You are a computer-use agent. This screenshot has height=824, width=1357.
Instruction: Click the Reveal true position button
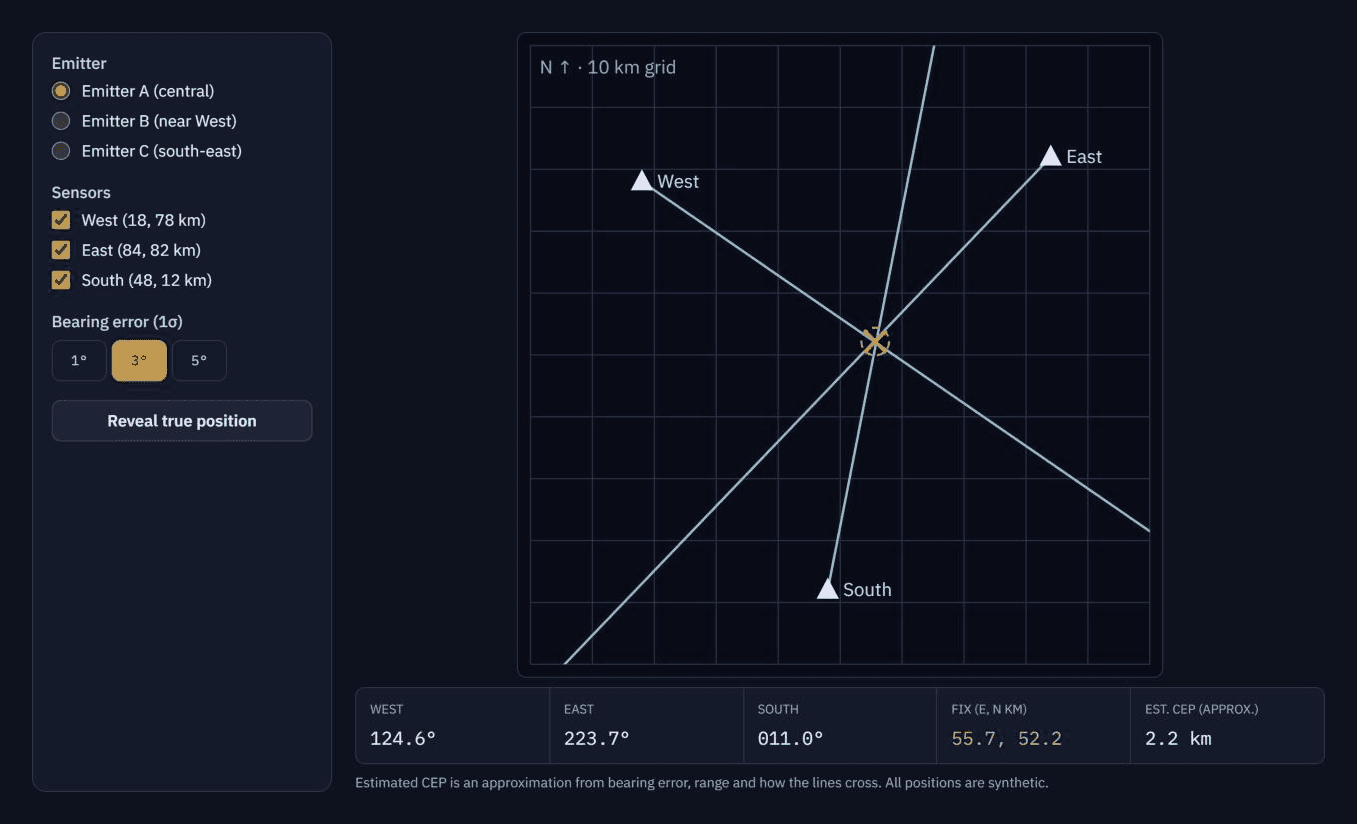pyautogui.click(x=182, y=421)
